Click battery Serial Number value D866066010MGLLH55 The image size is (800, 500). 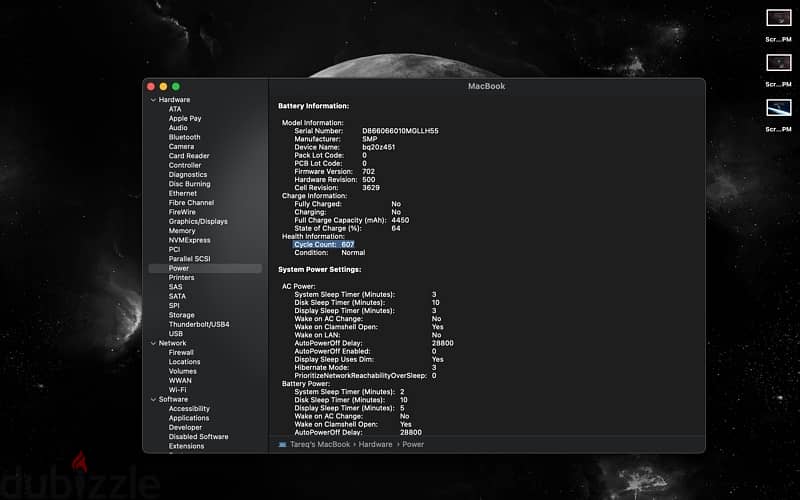click(x=400, y=131)
